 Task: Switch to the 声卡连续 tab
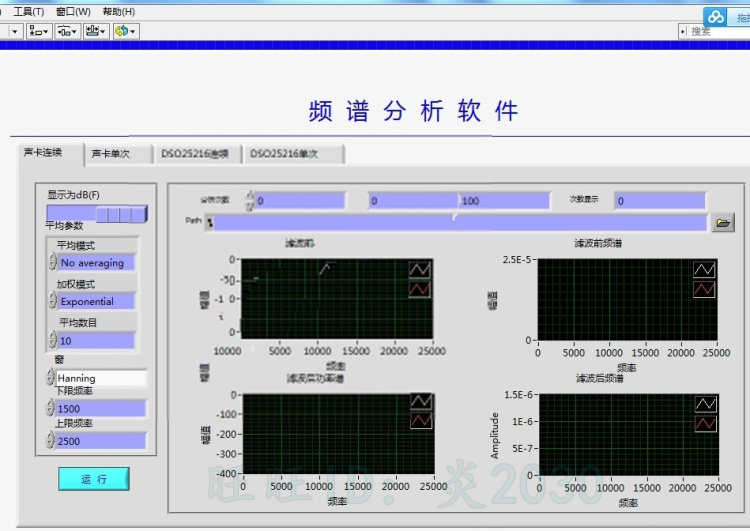(x=51, y=153)
